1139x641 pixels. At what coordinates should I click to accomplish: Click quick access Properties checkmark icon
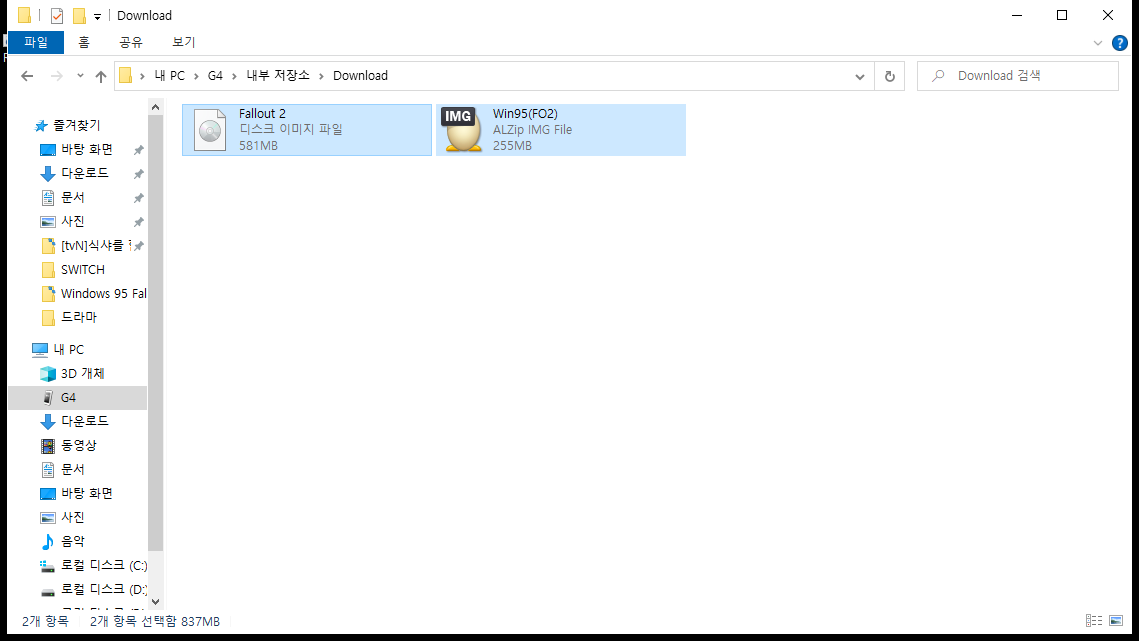[57, 15]
